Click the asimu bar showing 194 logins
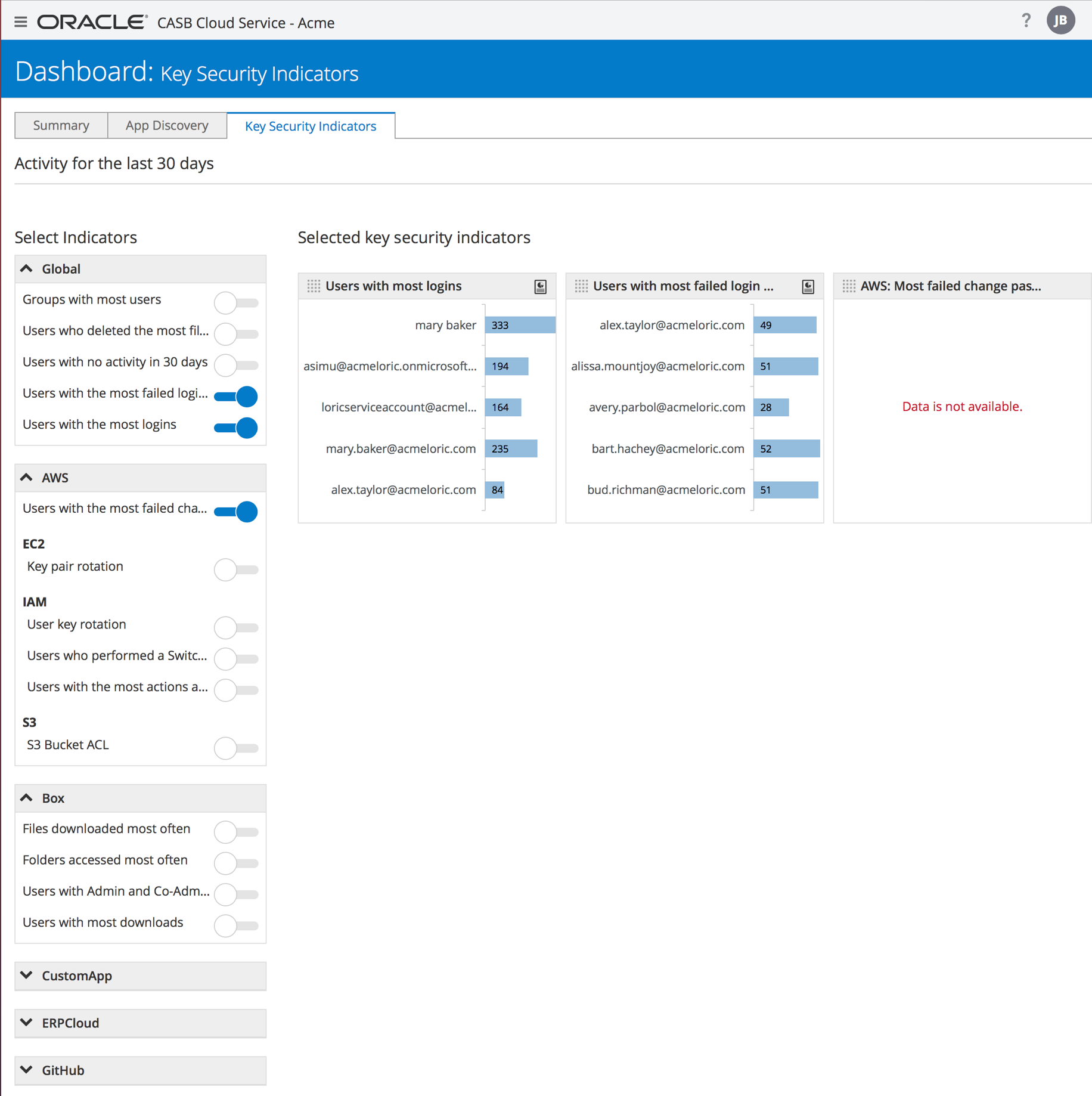 pos(507,366)
